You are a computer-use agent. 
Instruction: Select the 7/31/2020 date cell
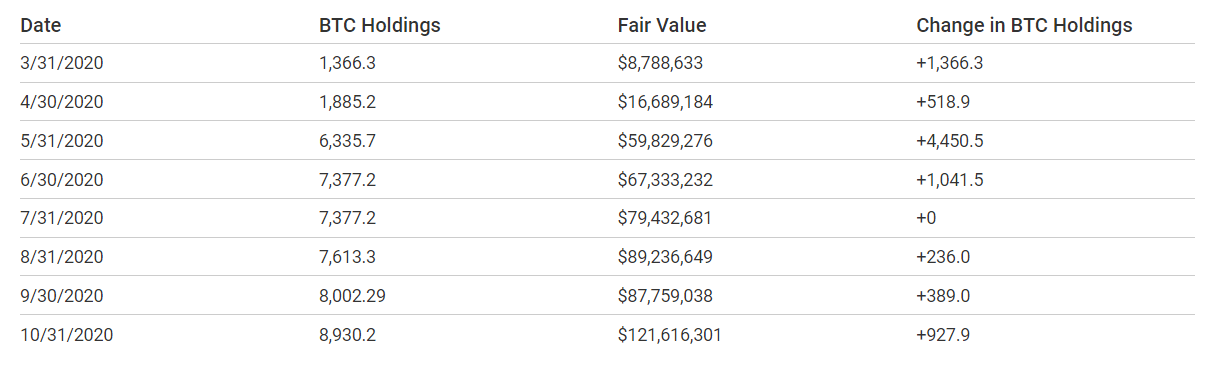coord(62,218)
